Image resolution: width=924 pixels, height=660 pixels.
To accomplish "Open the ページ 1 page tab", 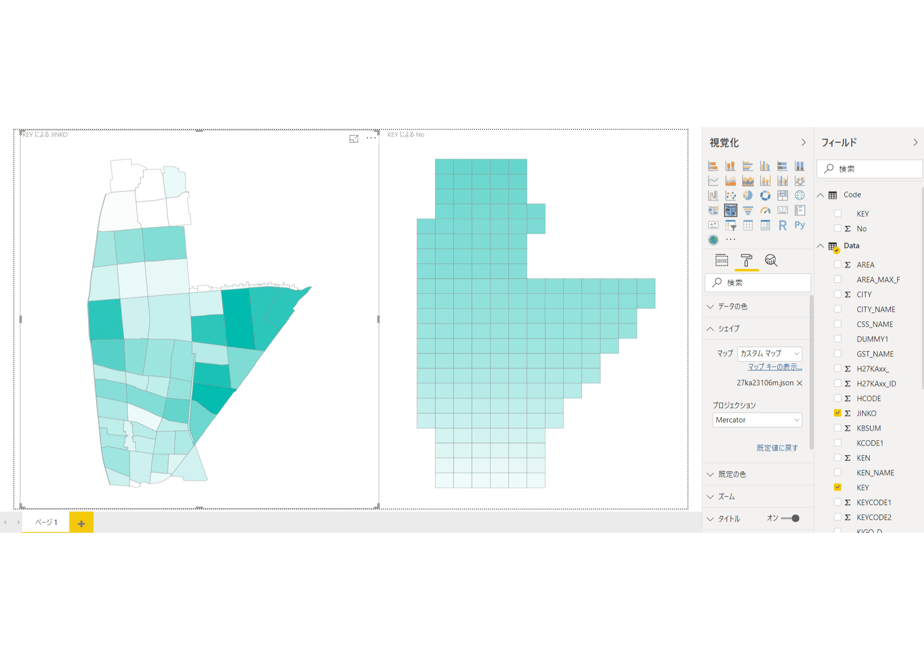I will pos(46,522).
